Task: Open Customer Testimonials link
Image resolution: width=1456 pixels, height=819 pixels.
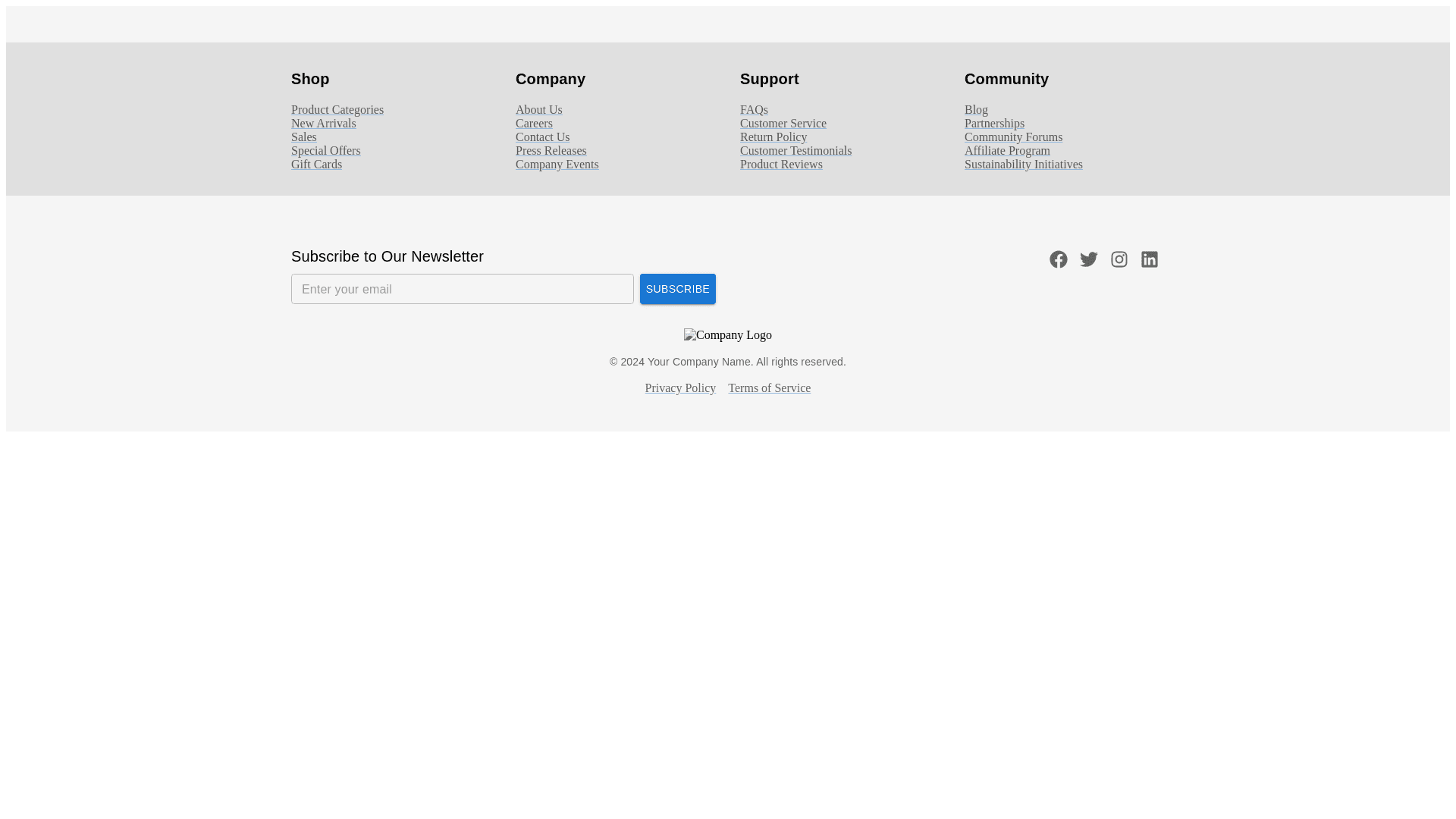Action: point(795,151)
